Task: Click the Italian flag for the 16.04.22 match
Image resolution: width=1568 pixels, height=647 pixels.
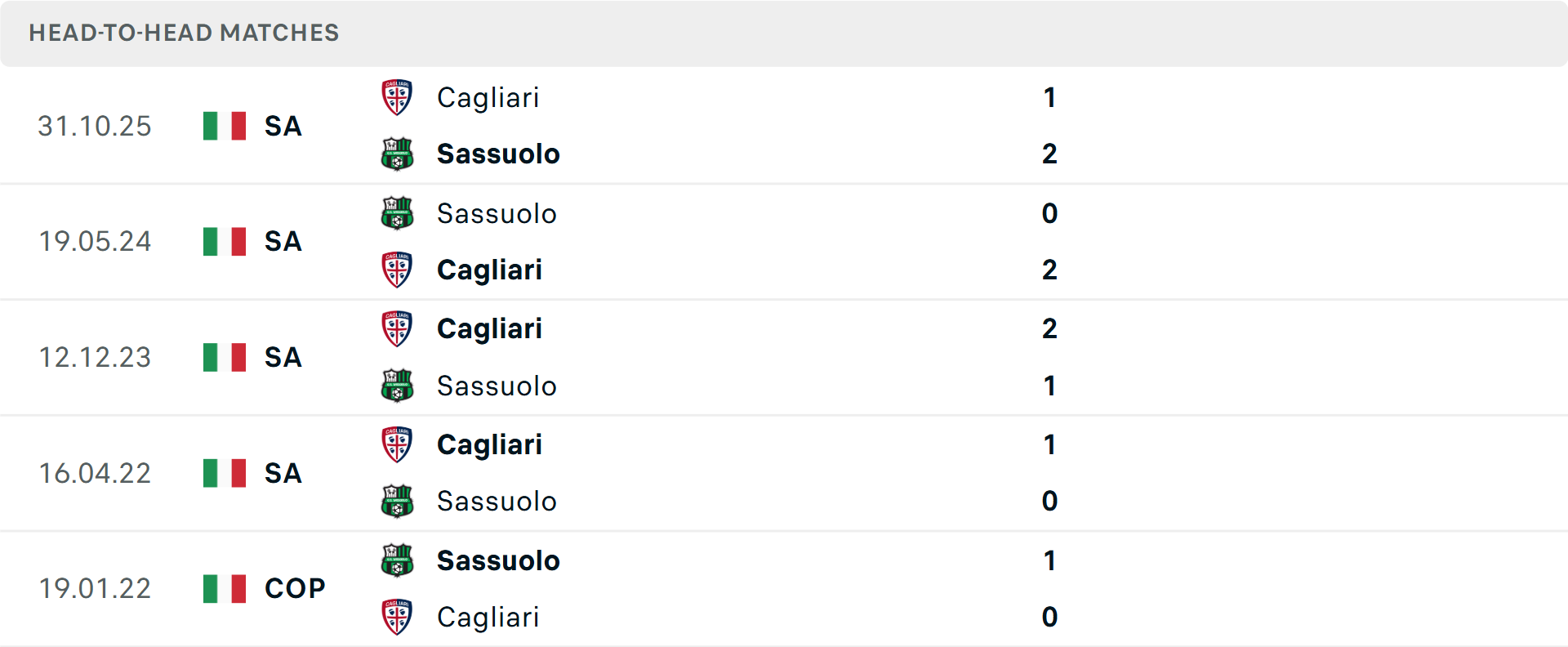Action: click(225, 472)
